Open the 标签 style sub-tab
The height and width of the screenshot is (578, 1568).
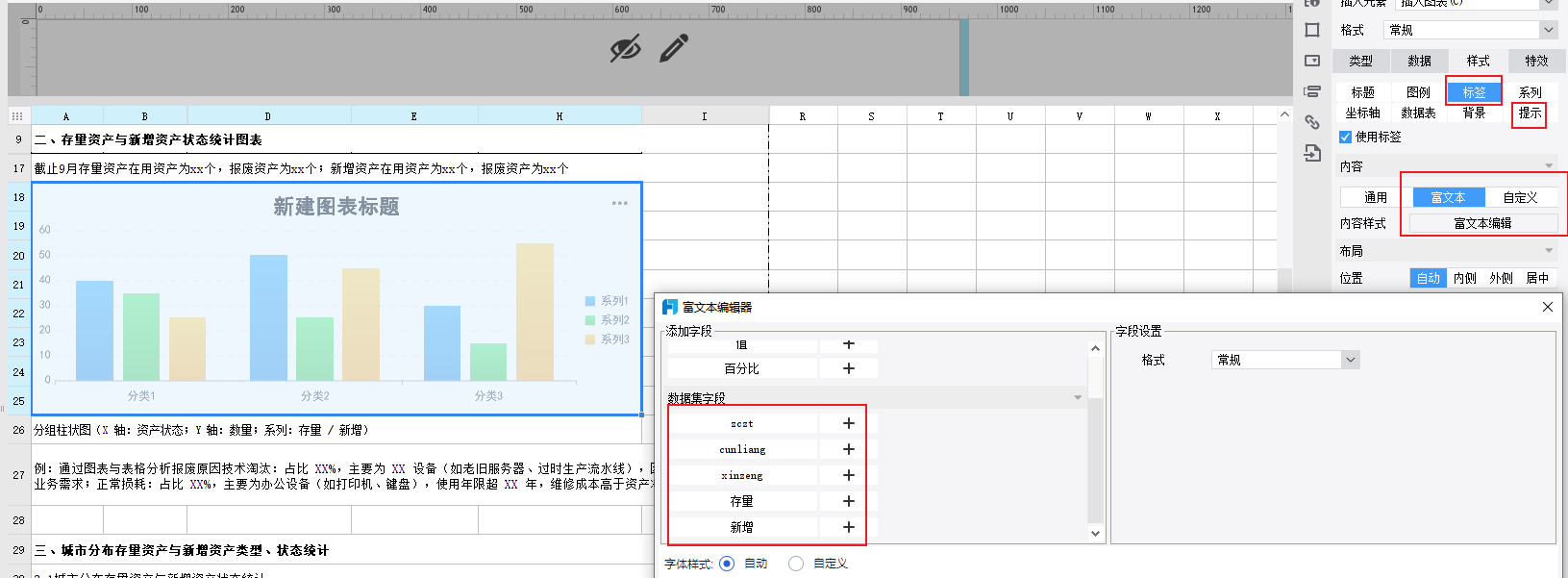pos(1474,92)
